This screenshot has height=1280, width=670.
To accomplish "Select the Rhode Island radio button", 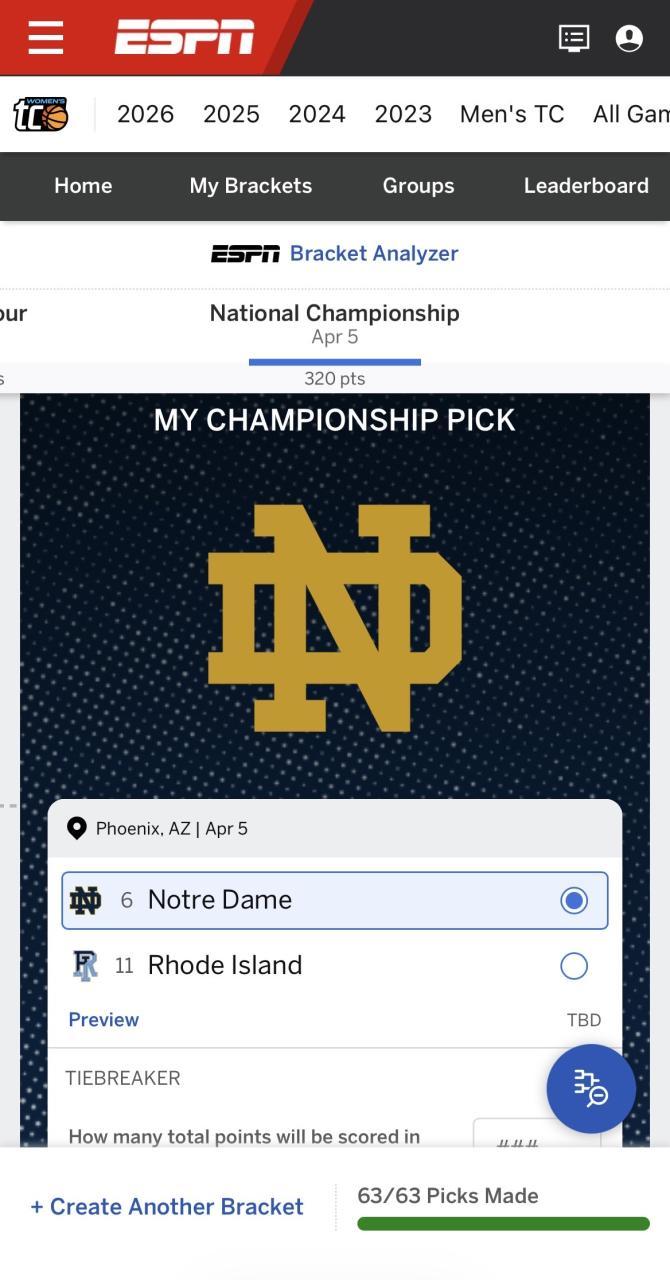I will (x=574, y=966).
